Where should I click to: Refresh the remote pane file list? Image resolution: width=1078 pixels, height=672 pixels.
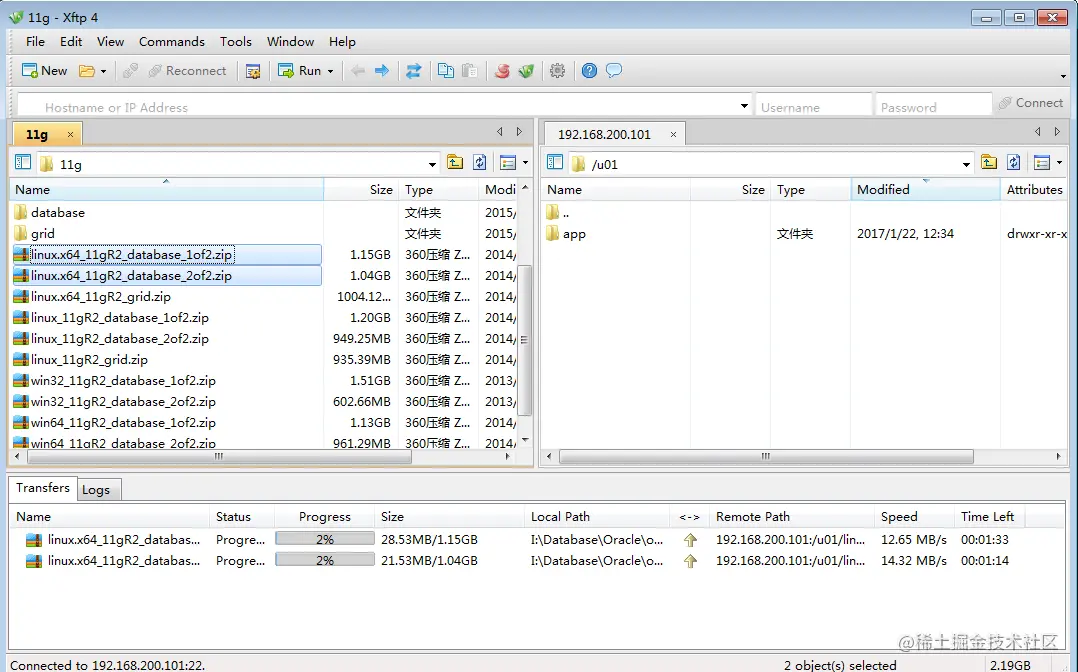pyautogui.click(x=1013, y=163)
